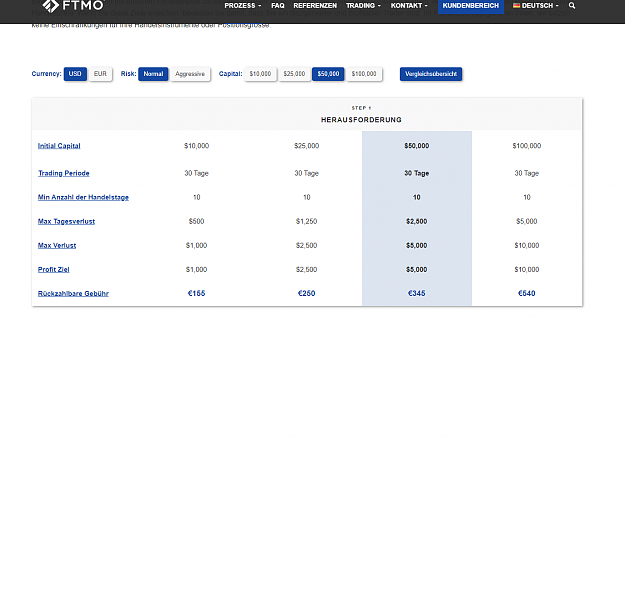The image size is (625, 606).
Task: Click the KUNDENBEREICH button
Action: pos(471,6)
